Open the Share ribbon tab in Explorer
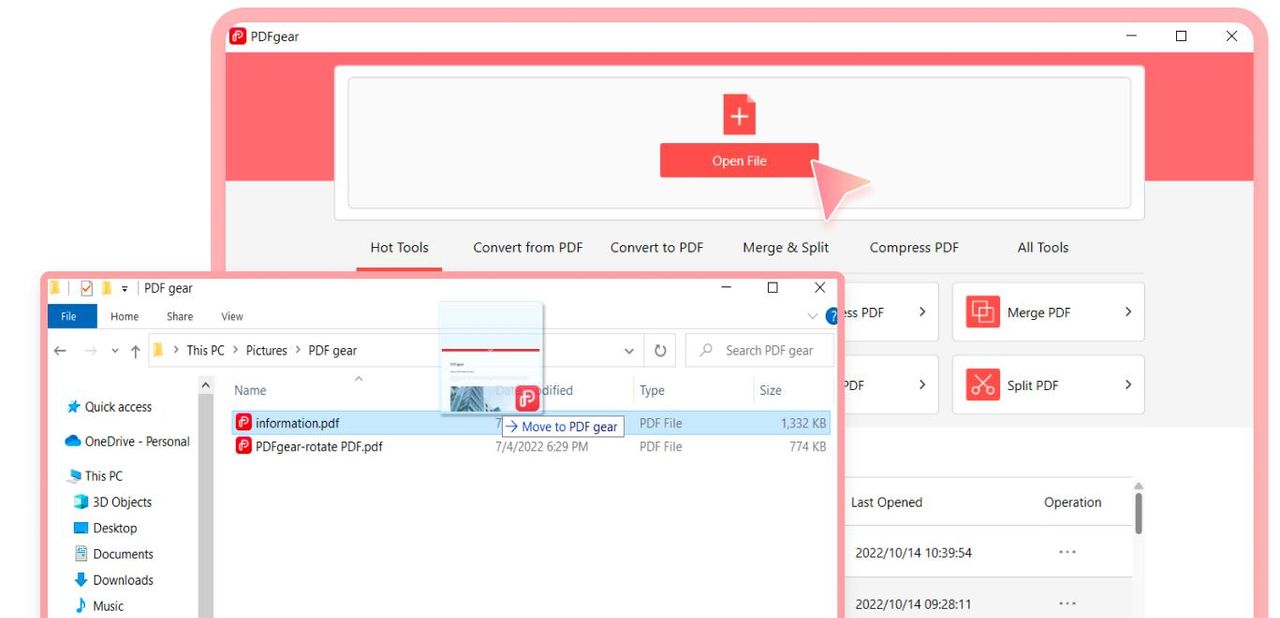The height and width of the screenshot is (618, 1280). [180, 316]
